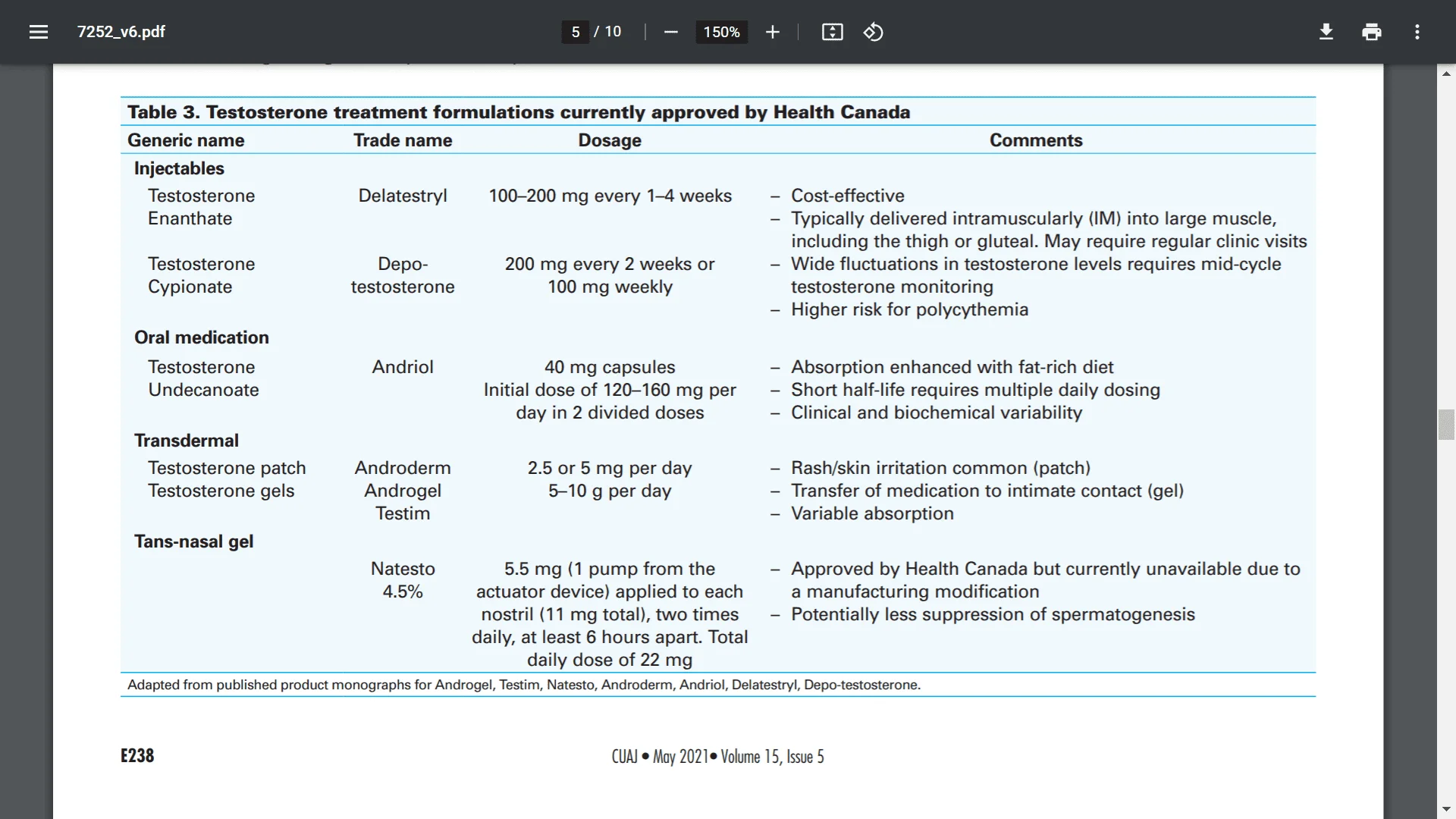The height and width of the screenshot is (819, 1456).
Task: Open the sidebar hamburger menu
Action: [x=39, y=32]
